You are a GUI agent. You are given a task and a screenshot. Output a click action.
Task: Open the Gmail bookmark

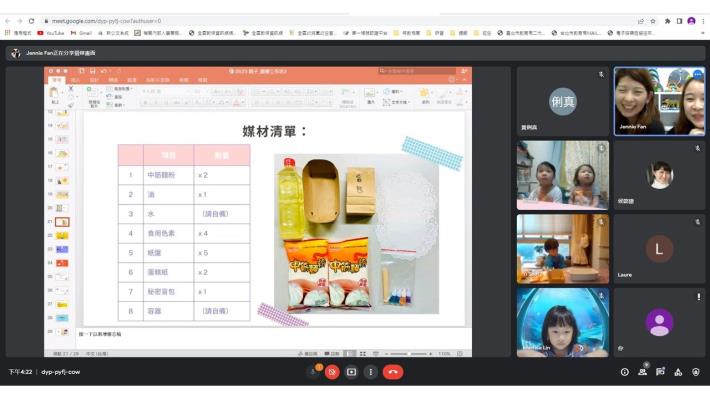coord(81,33)
